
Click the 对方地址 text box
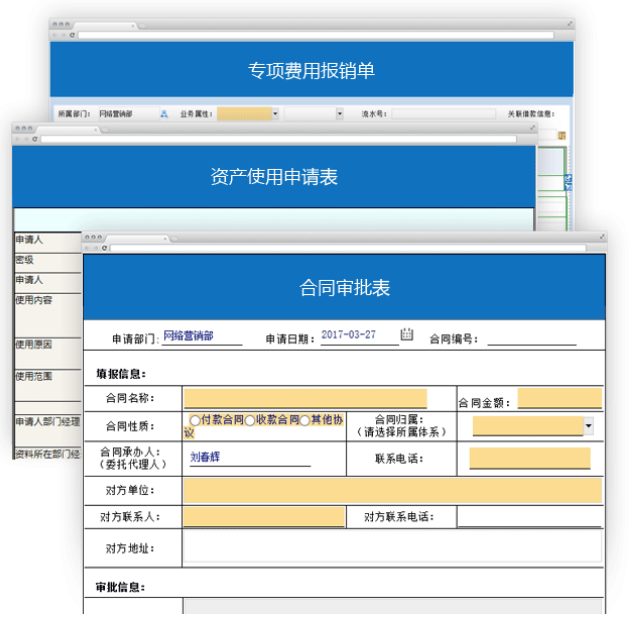[393, 547]
